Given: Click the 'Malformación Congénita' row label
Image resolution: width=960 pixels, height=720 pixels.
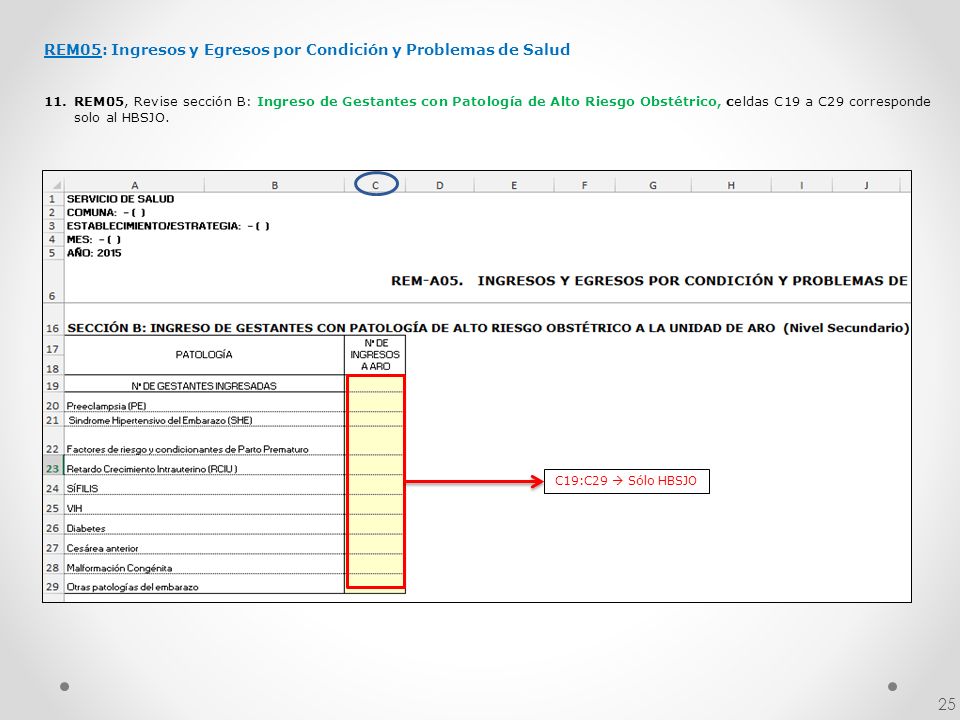Looking at the screenshot, I should [x=119, y=568].
